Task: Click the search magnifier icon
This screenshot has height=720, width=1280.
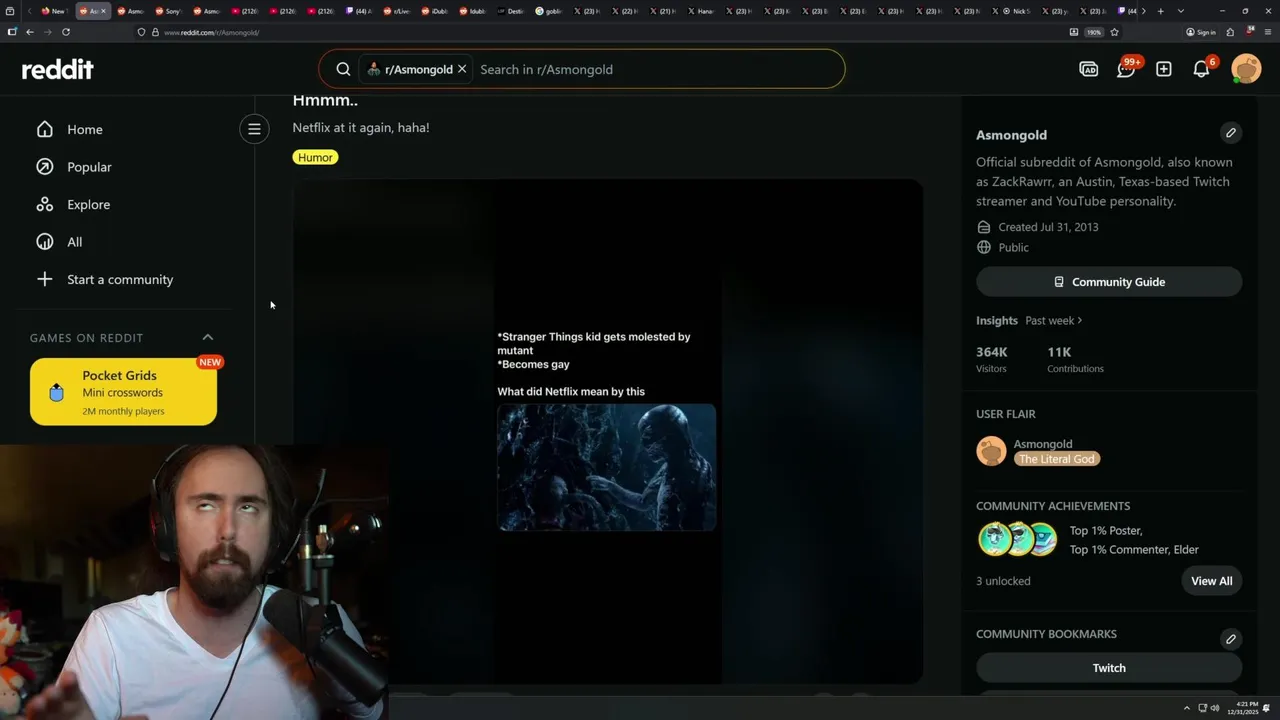Action: point(343,69)
